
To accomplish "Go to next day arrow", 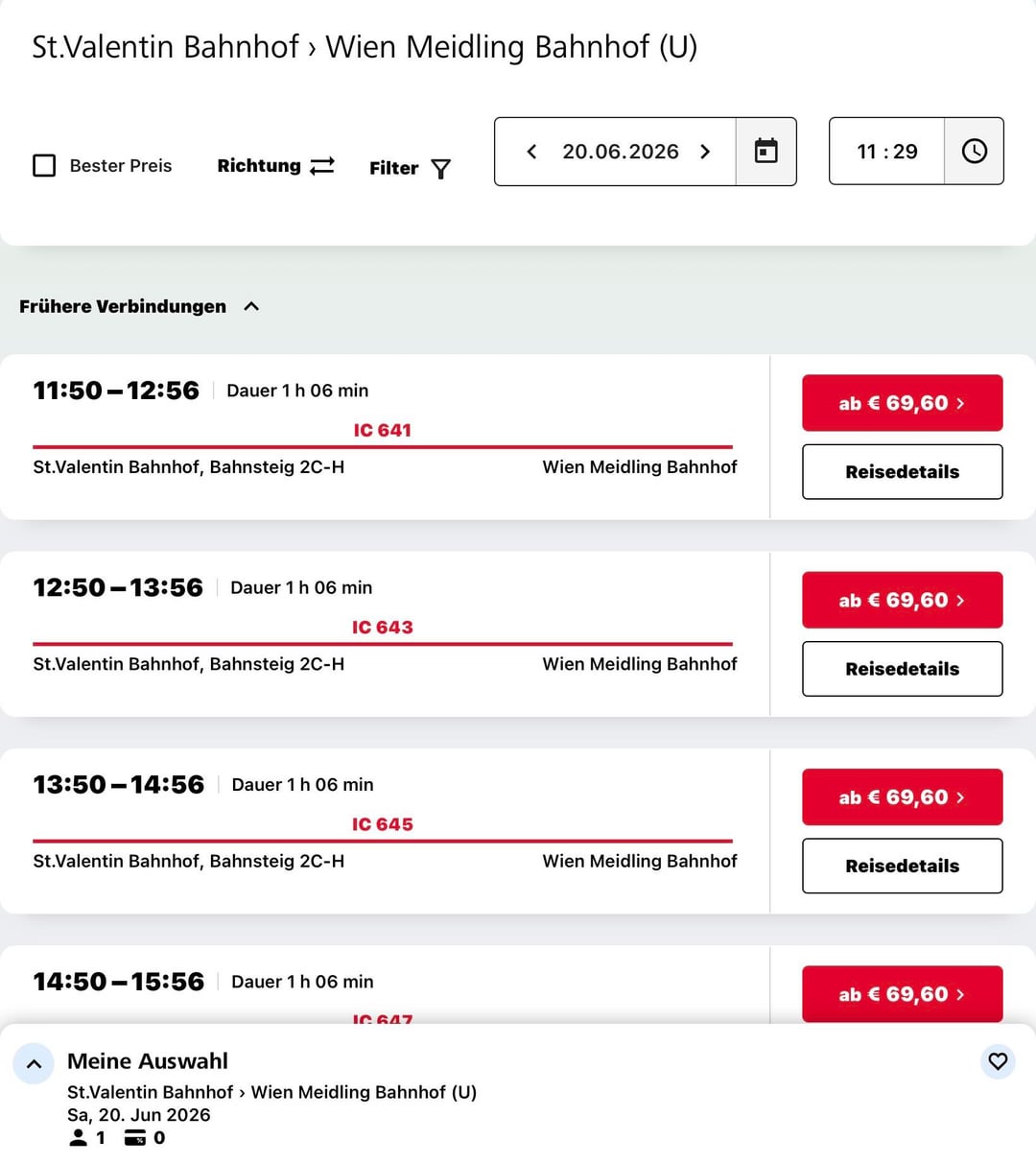I will coord(705,152).
